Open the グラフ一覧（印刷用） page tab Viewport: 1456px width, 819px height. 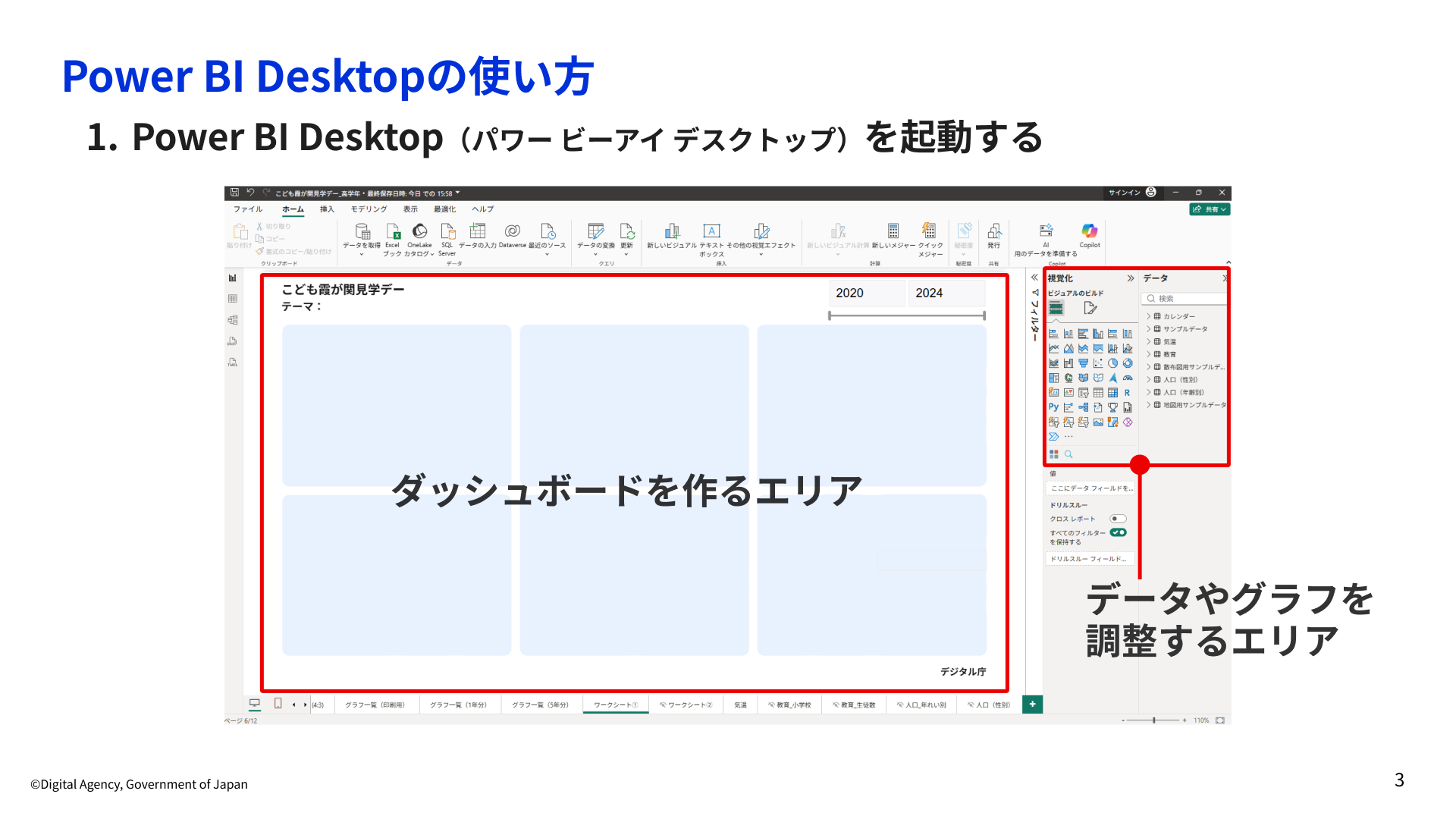tap(375, 705)
